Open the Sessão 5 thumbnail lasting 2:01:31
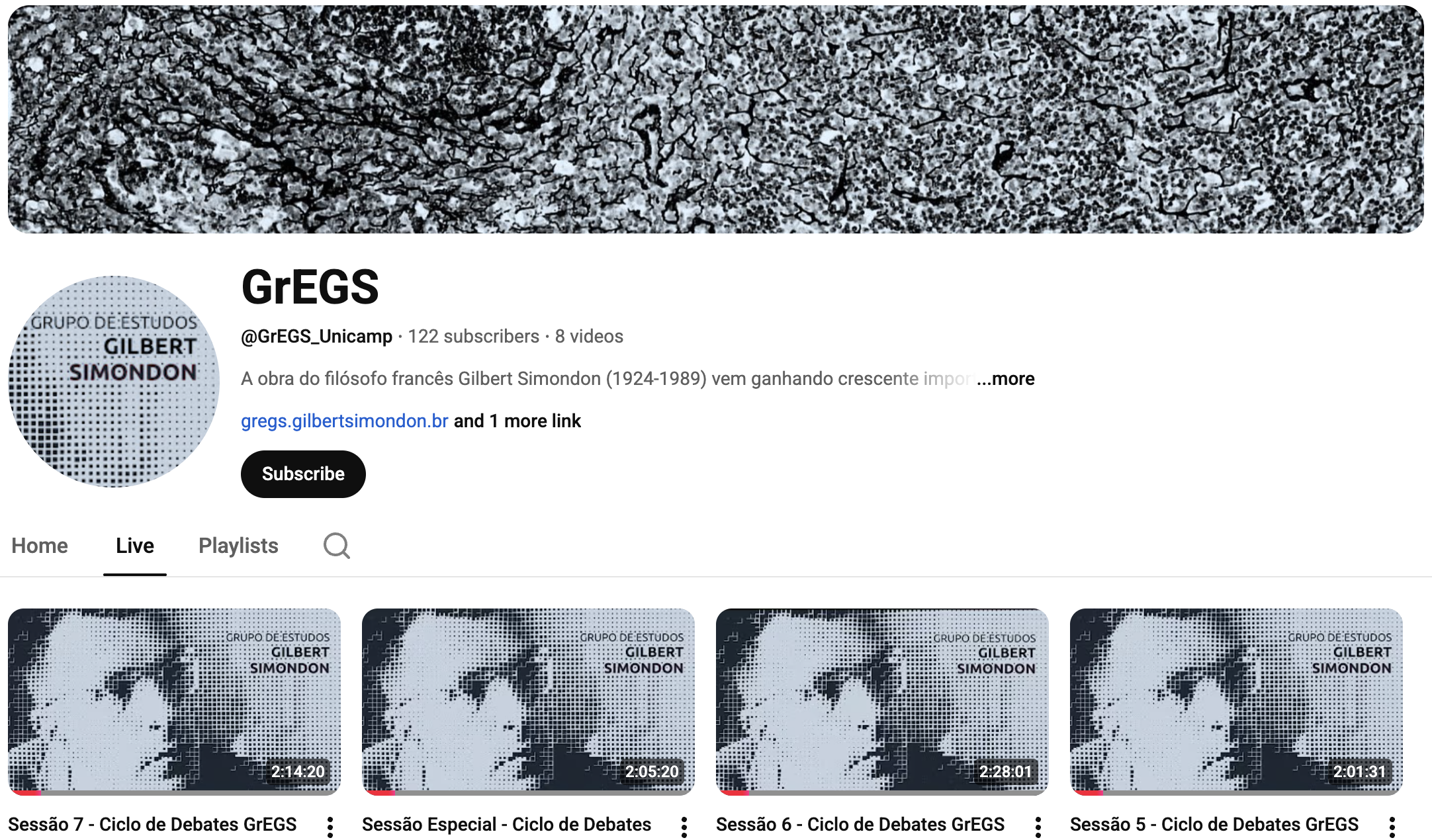The height and width of the screenshot is (840, 1432). pyautogui.click(x=1237, y=702)
